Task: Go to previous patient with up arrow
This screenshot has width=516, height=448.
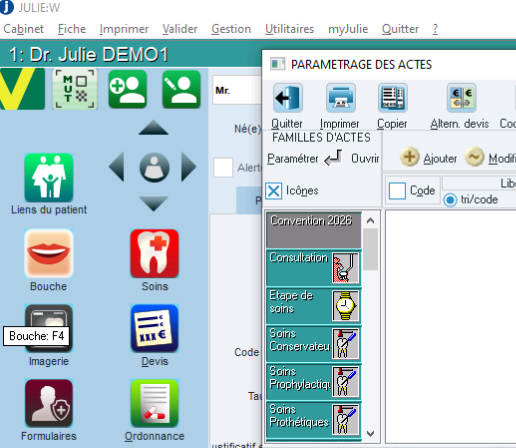Action: coord(153,127)
